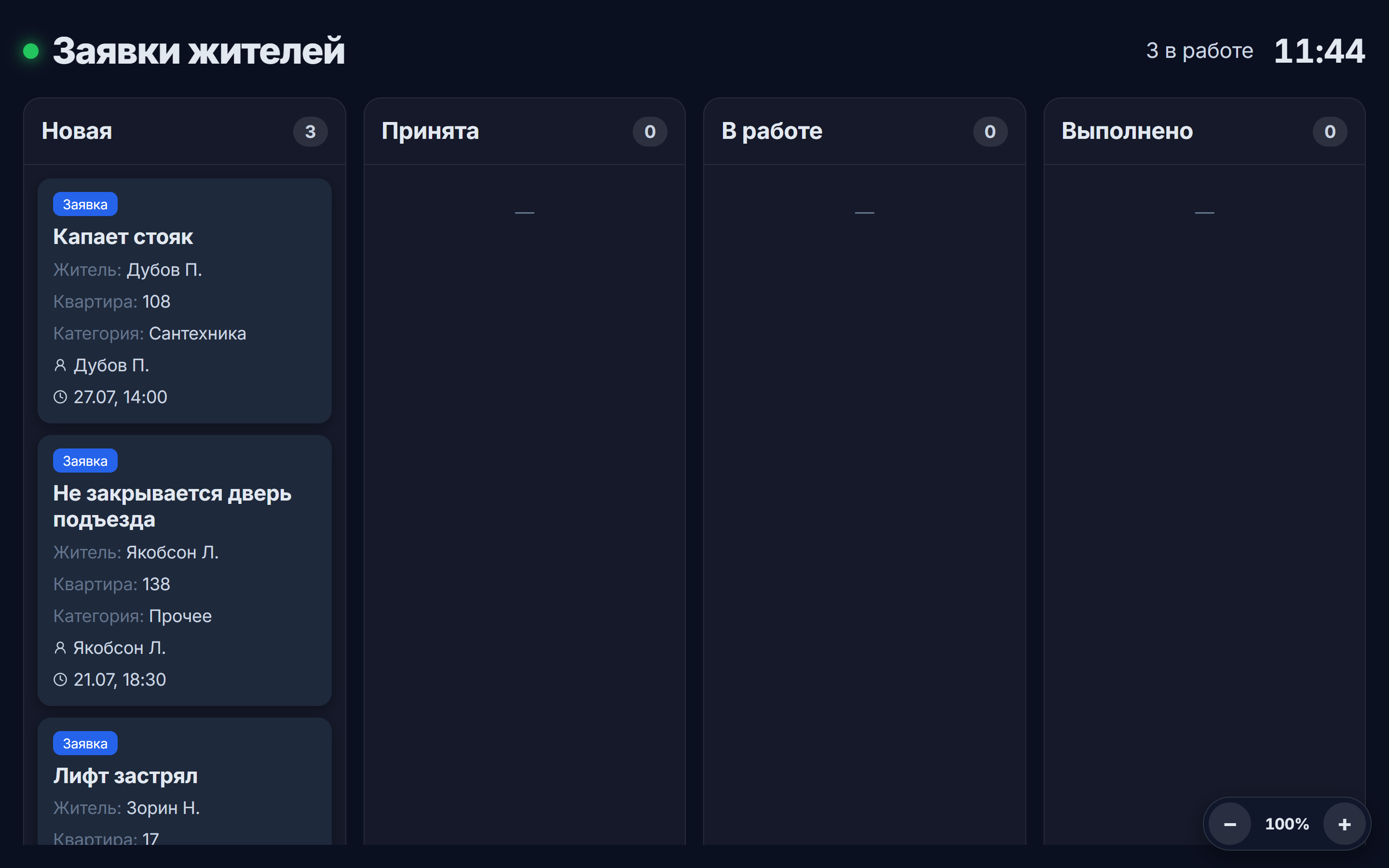
Task: Click the zoom in plus button
Action: [x=1344, y=824]
